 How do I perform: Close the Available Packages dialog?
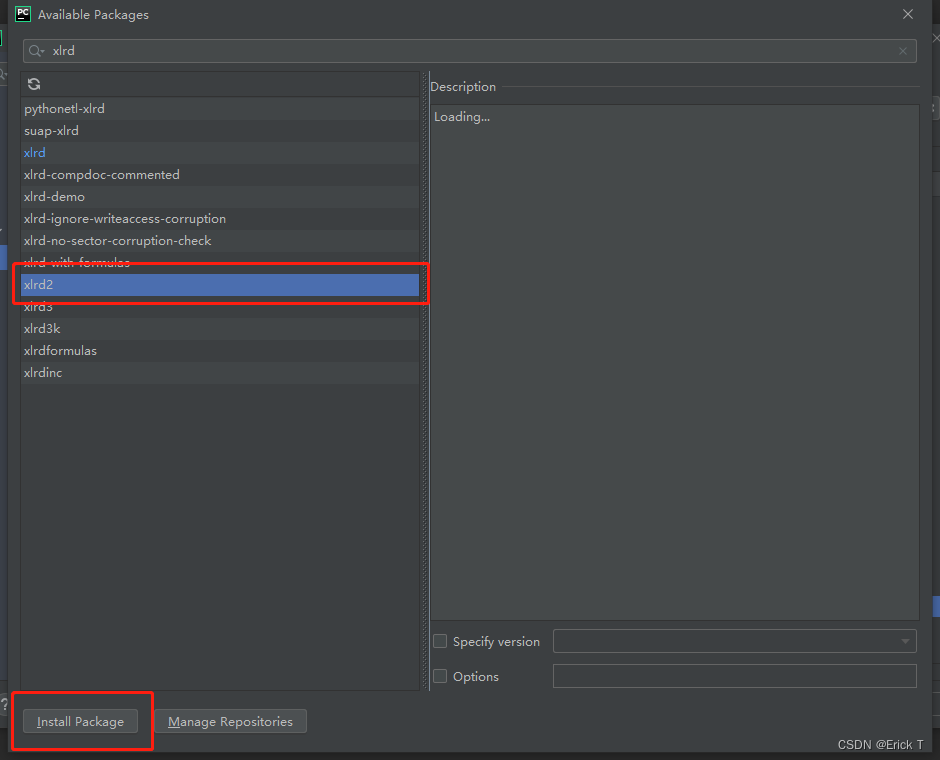[908, 14]
